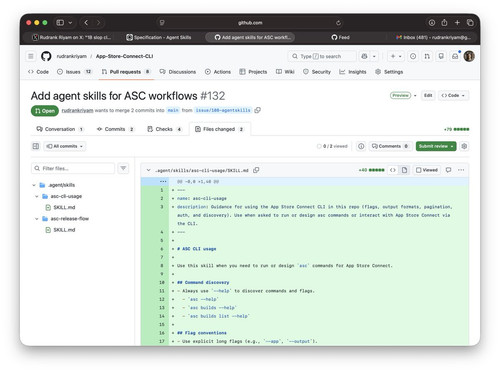Collapse the asc-cli-usage SKILL.md diff
500x372 pixels.
pos(148,170)
